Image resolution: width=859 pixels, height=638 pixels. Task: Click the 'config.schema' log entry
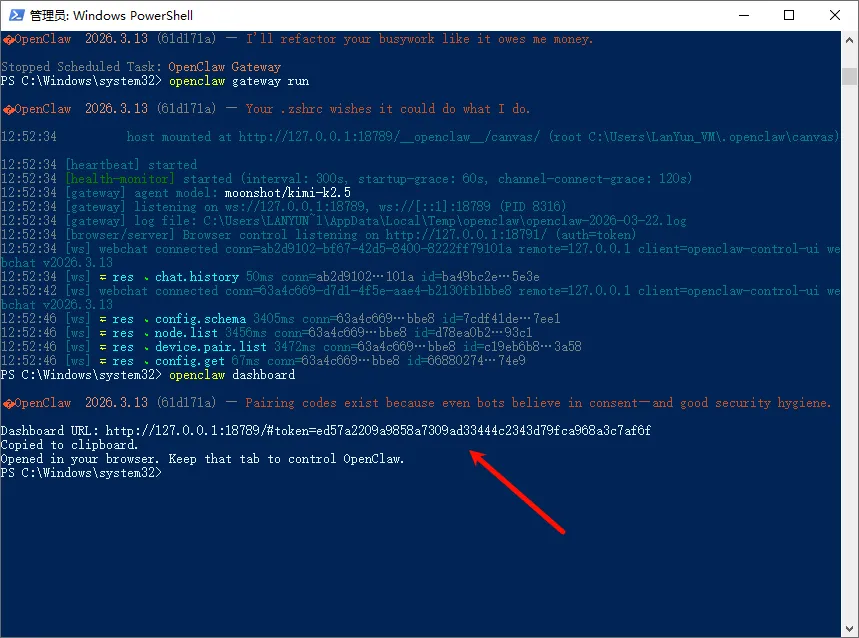(x=200, y=319)
